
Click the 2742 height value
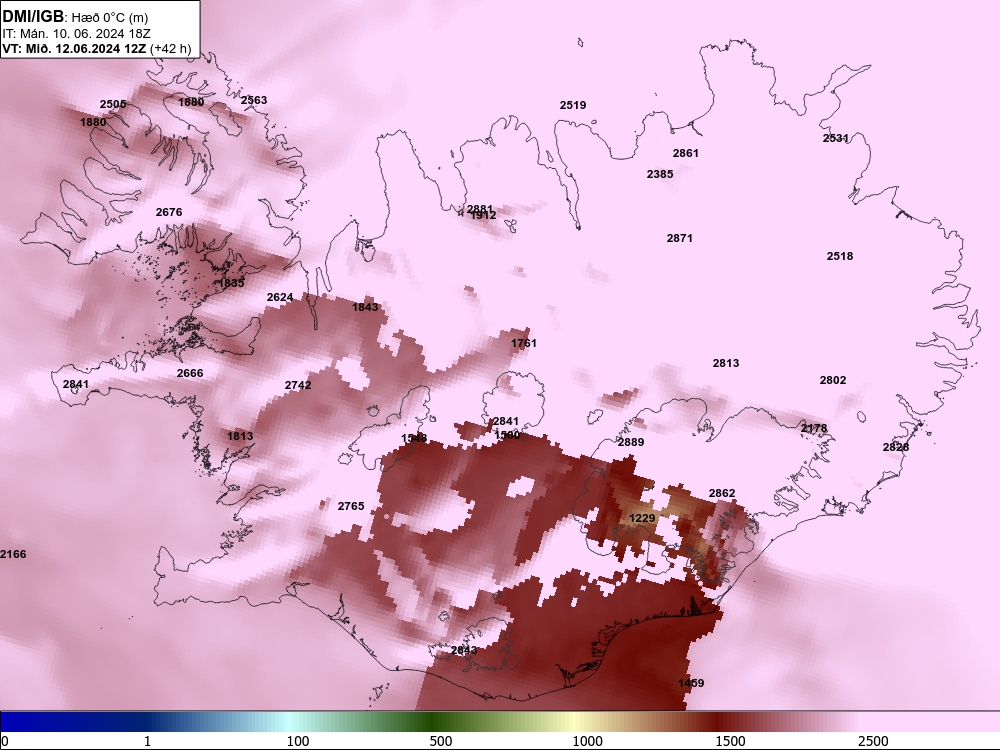click(298, 385)
